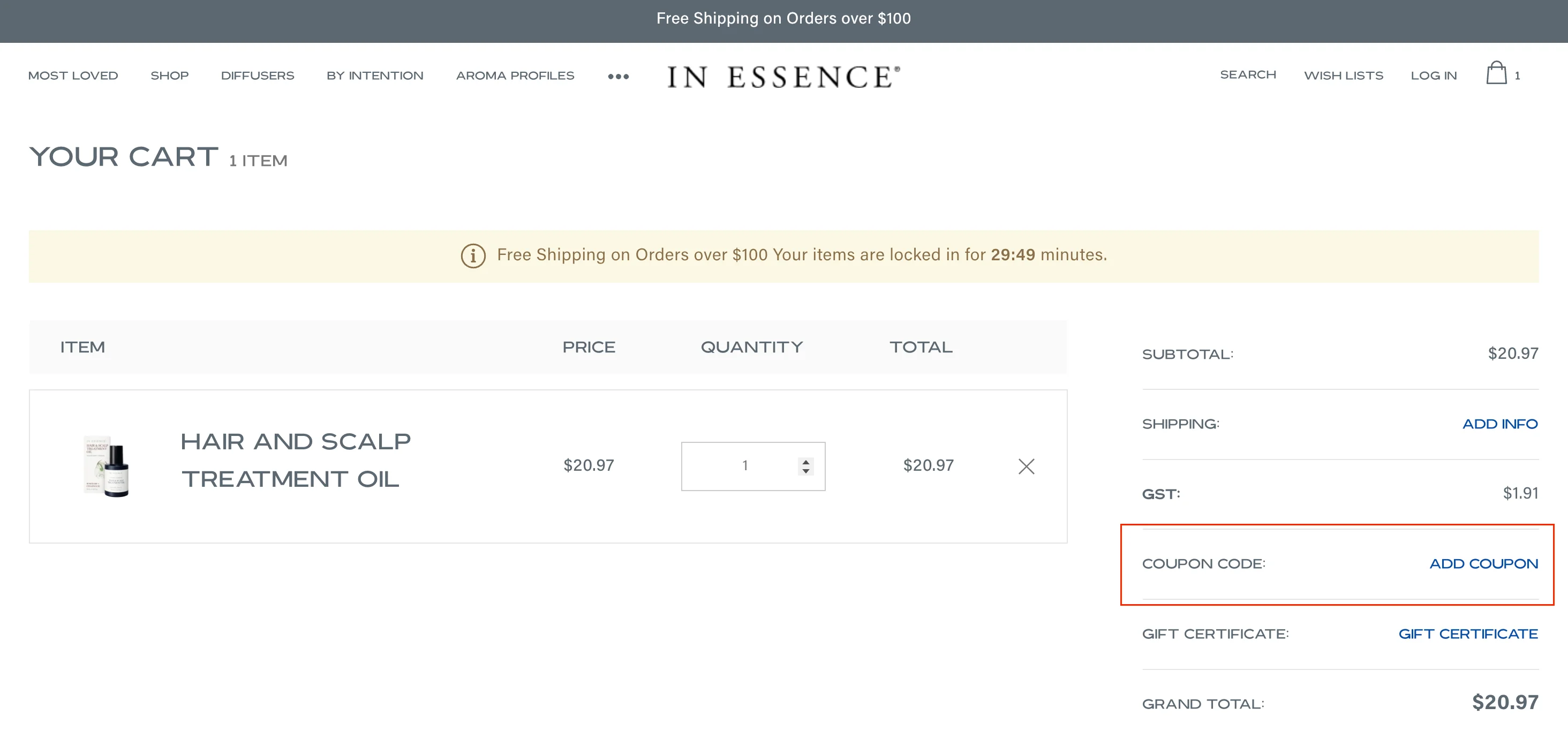Click the info icon in shipping banner
Image resolution: width=1568 pixels, height=753 pixels.
(x=473, y=255)
